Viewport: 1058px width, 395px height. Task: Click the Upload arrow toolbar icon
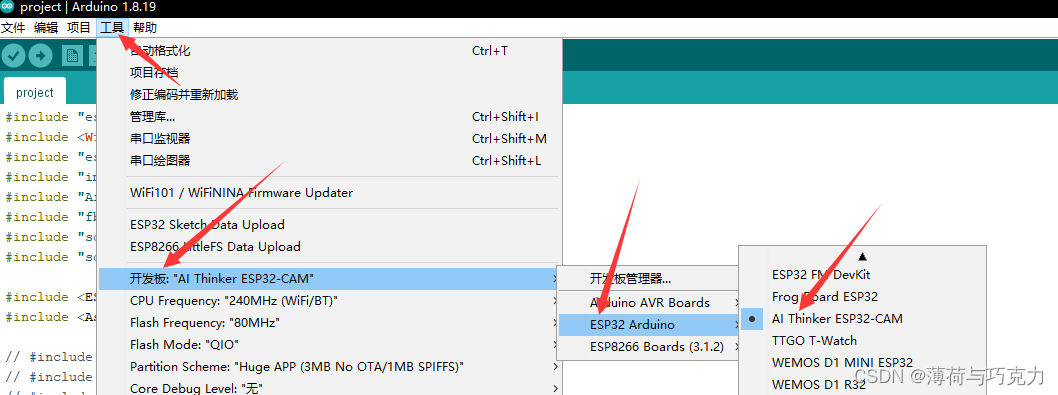[x=40, y=55]
